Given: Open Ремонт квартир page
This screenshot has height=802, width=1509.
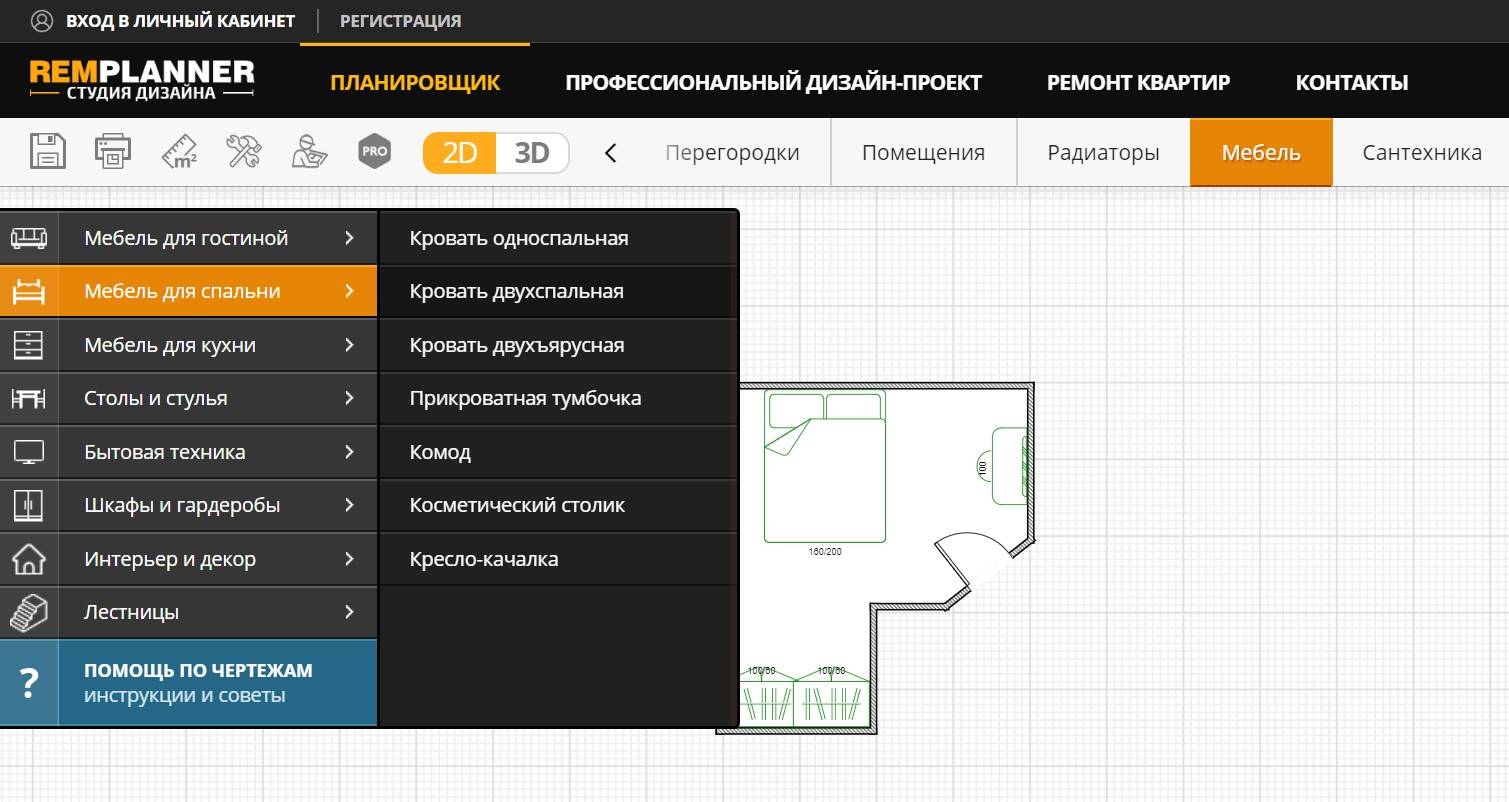Looking at the screenshot, I should point(1138,83).
